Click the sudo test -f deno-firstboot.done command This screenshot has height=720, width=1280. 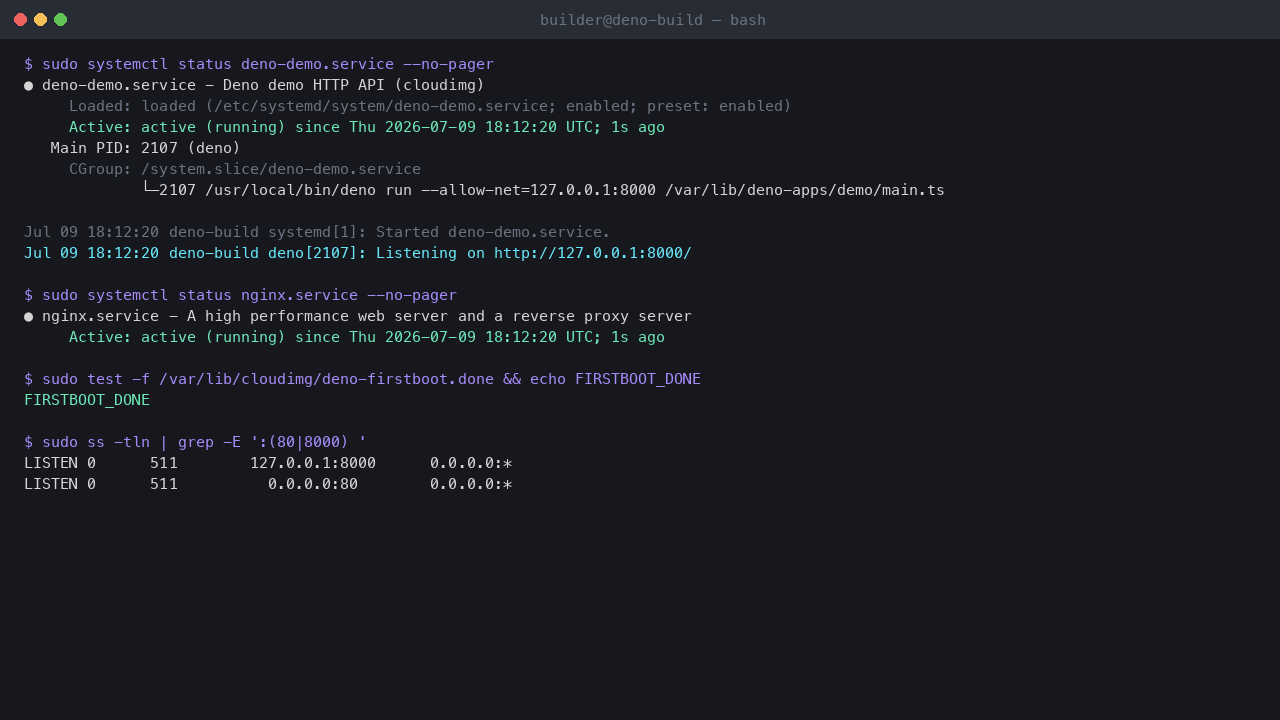tap(362, 379)
